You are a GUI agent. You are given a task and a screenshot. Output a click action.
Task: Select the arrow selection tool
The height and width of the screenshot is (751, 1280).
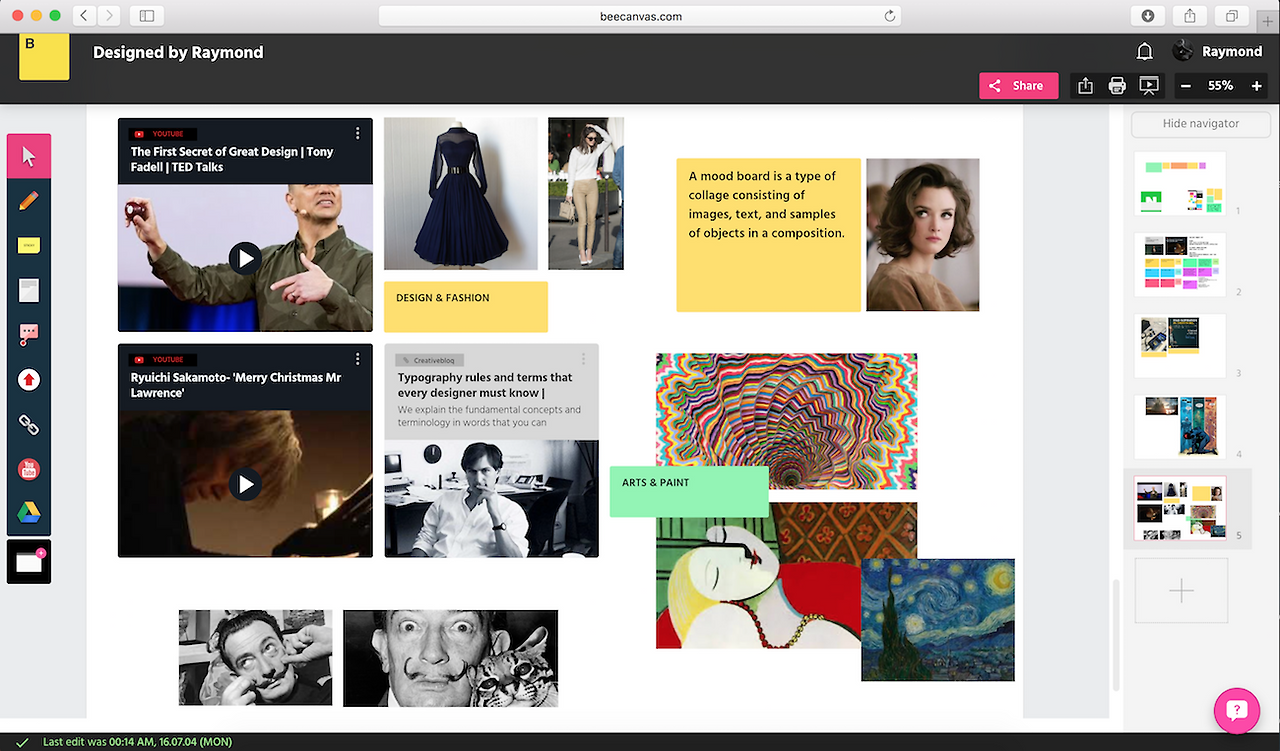(28, 155)
